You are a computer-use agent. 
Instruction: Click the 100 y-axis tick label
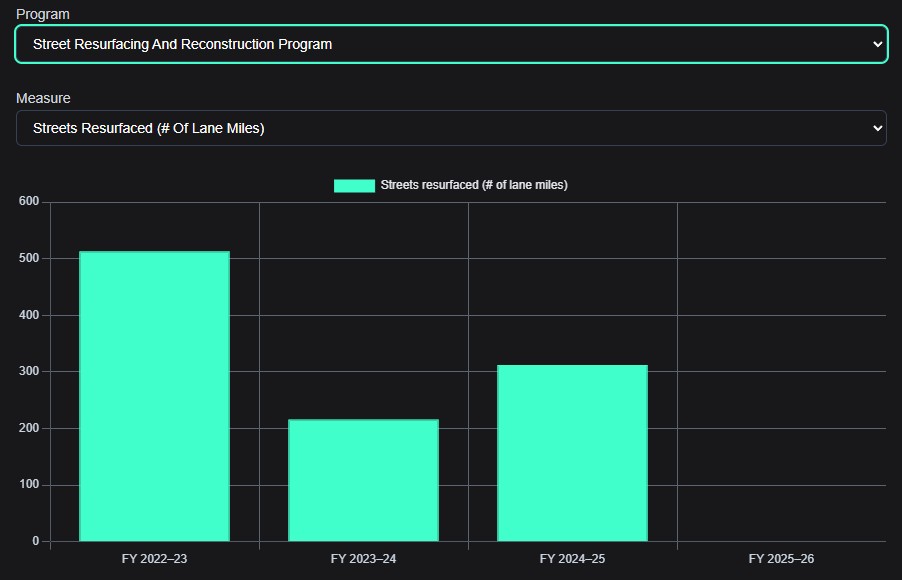pos(29,485)
